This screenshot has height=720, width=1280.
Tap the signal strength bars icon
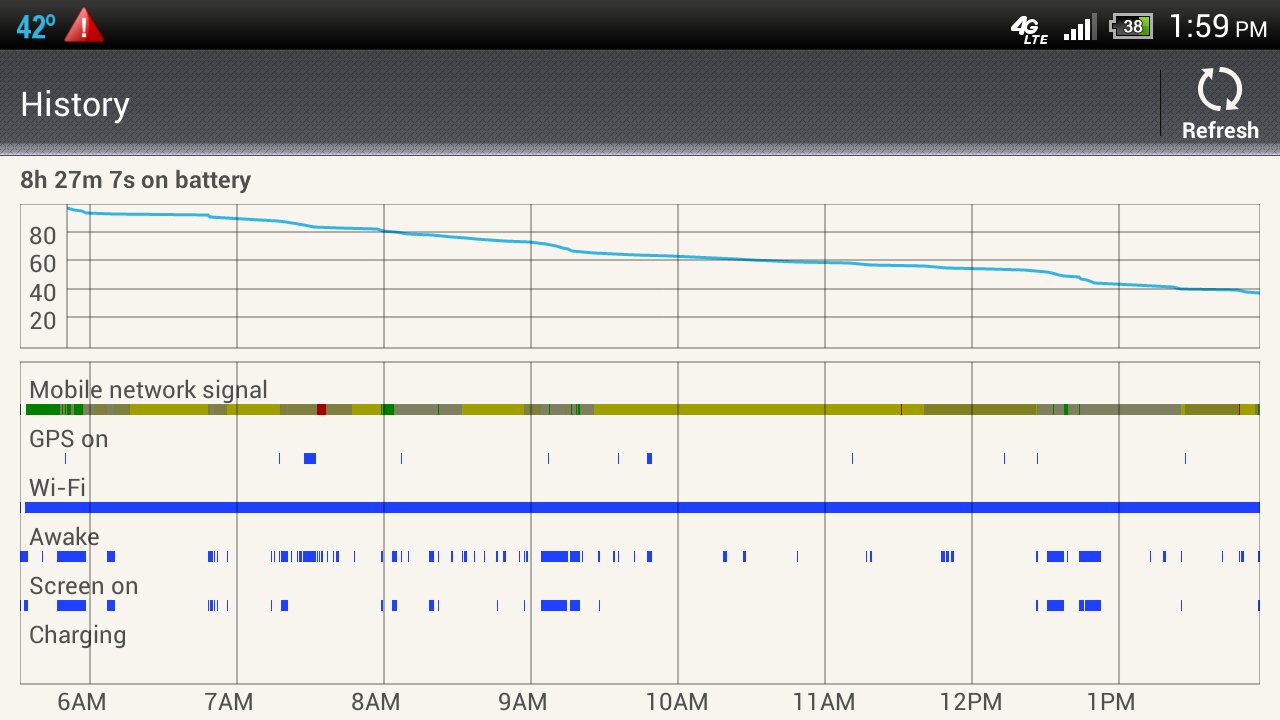point(1079,28)
